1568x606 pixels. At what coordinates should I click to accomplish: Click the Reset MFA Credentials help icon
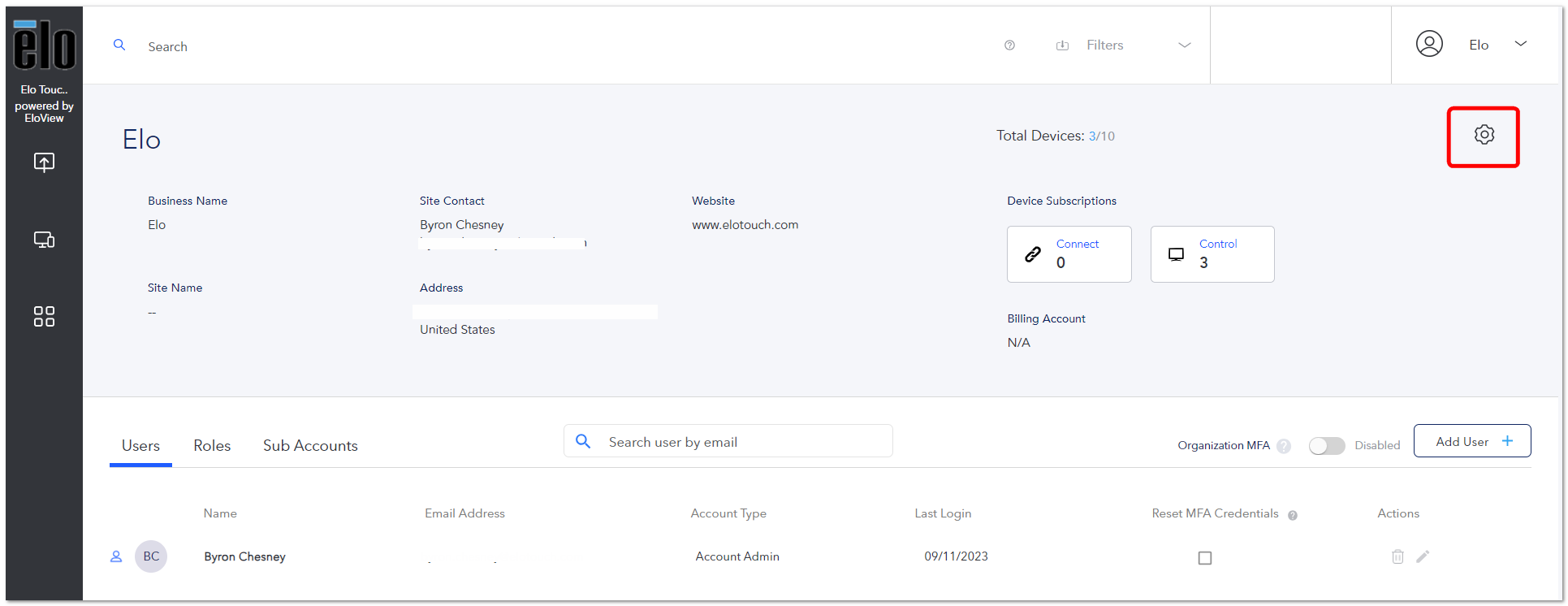(1293, 515)
